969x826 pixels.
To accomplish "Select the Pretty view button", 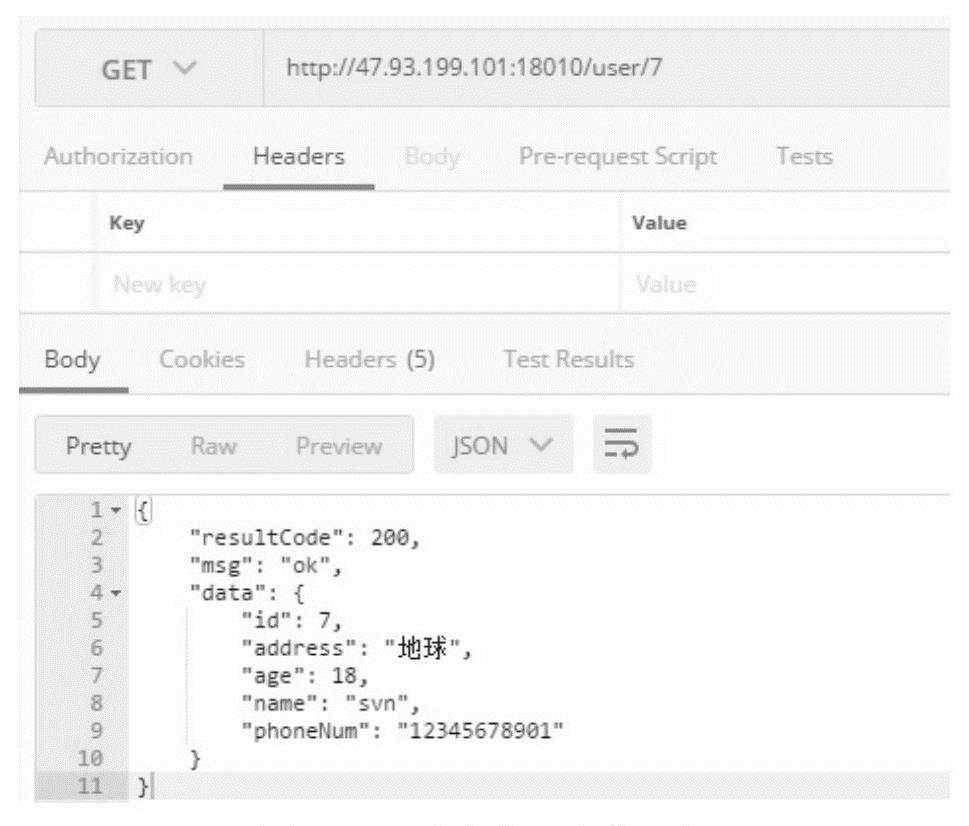I will tap(98, 445).
